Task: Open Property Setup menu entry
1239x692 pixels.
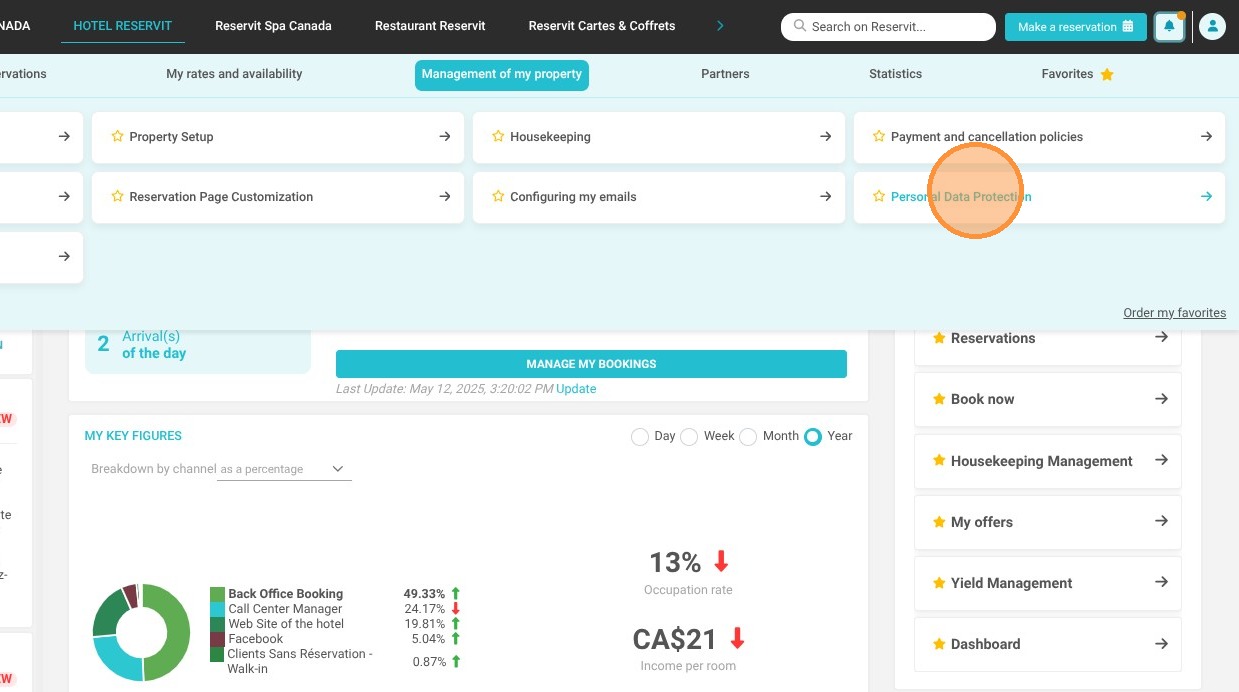Action: pos(278,137)
